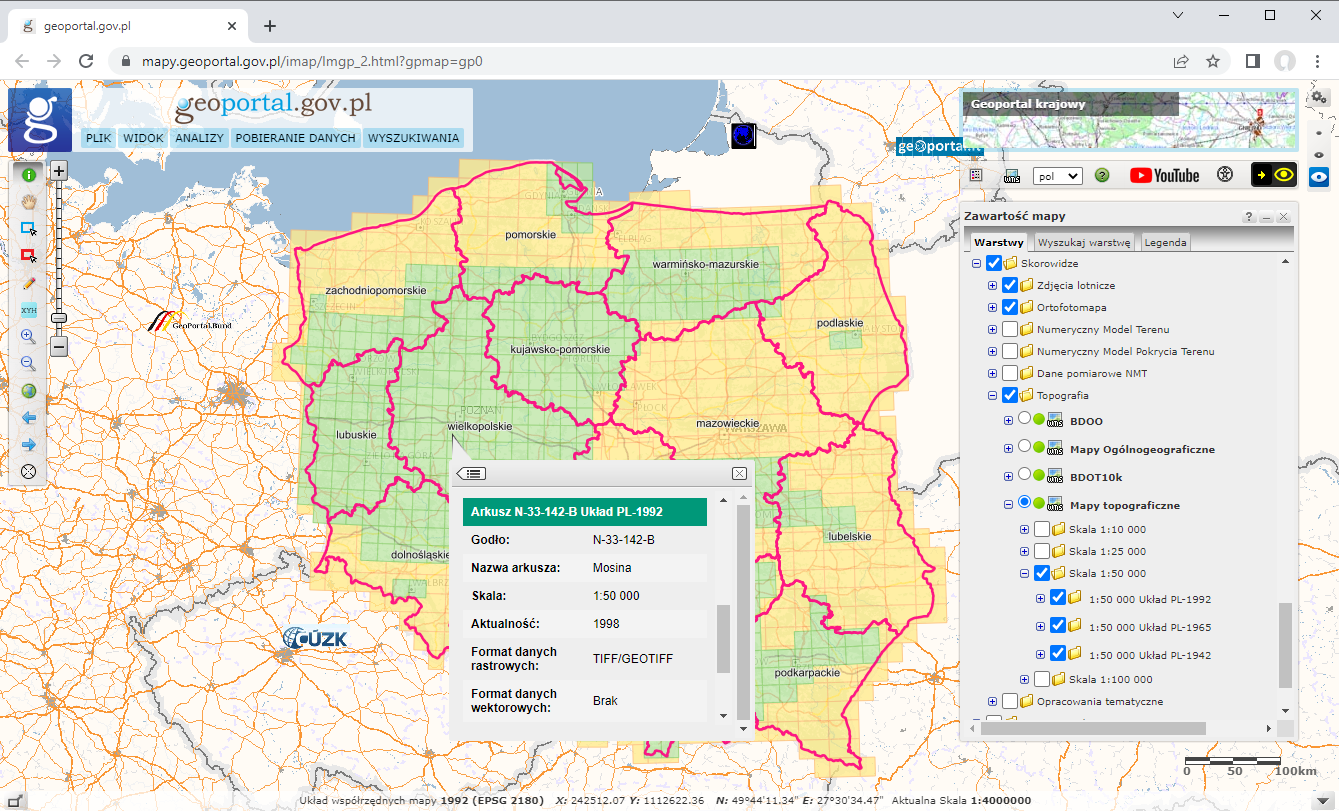This screenshot has height=811, width=1339.
Task: Click the geoportal.gov.pl logo link
Action: click(272, 104)
